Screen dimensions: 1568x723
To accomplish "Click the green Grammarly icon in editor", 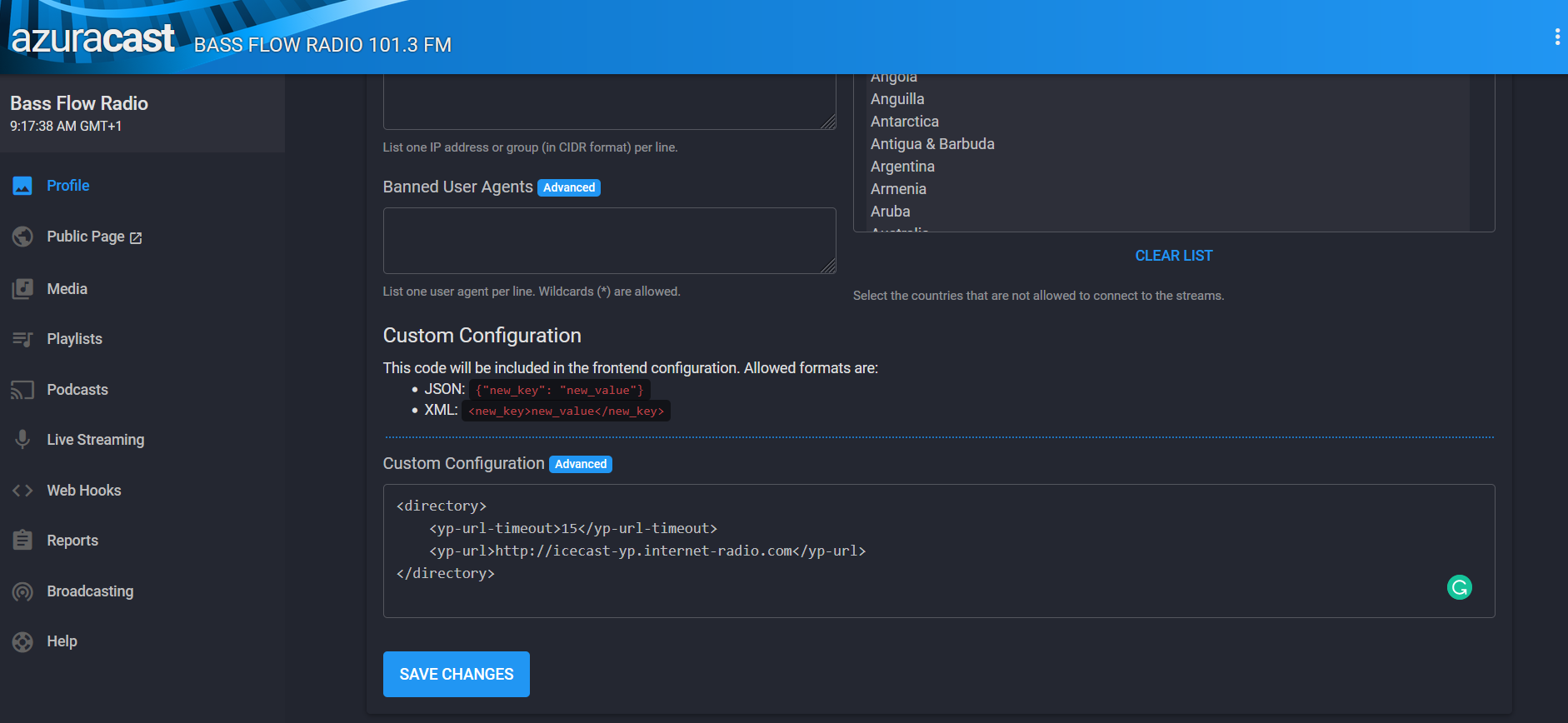I will pyautogui.click(x=1459, y=587).
